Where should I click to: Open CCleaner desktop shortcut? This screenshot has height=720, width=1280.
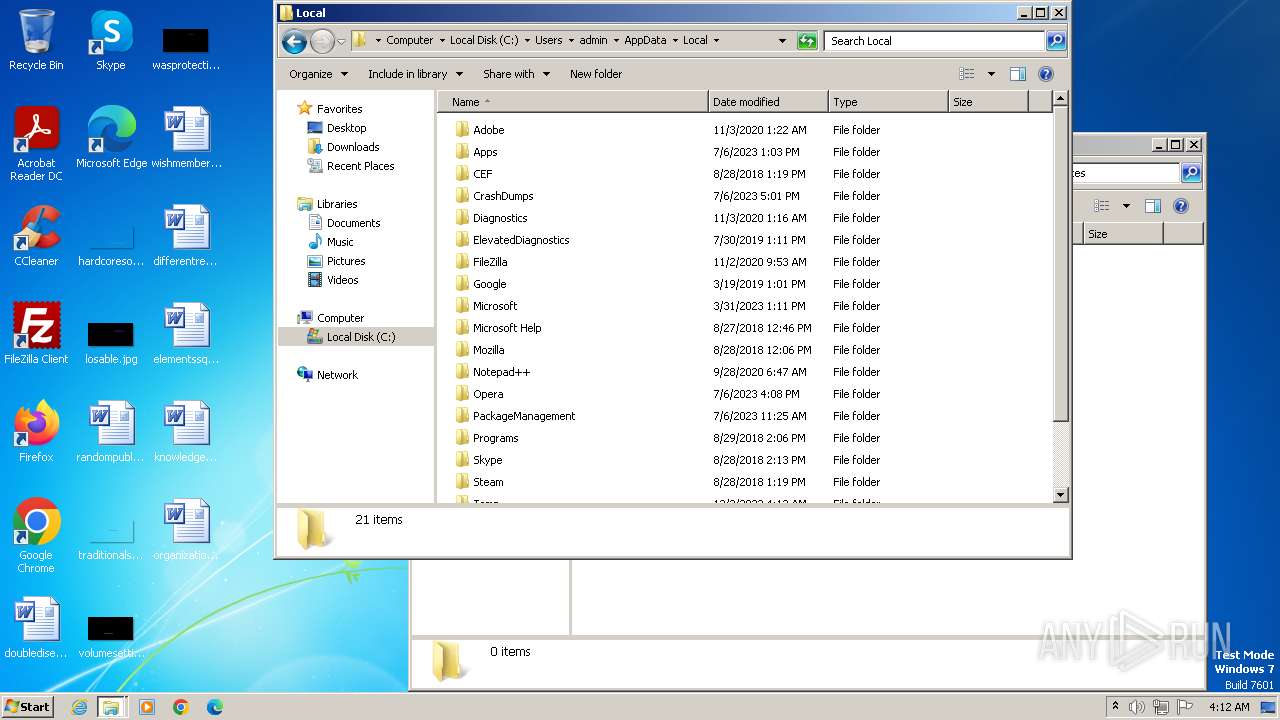click(x=36, y=236)
